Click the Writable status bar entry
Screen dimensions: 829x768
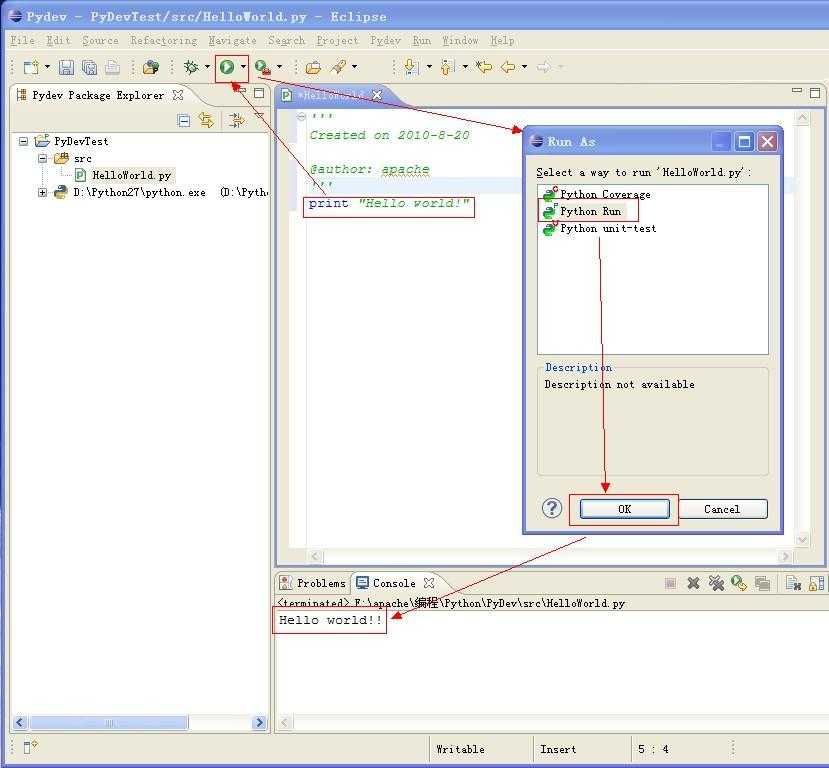click(460, 750)
